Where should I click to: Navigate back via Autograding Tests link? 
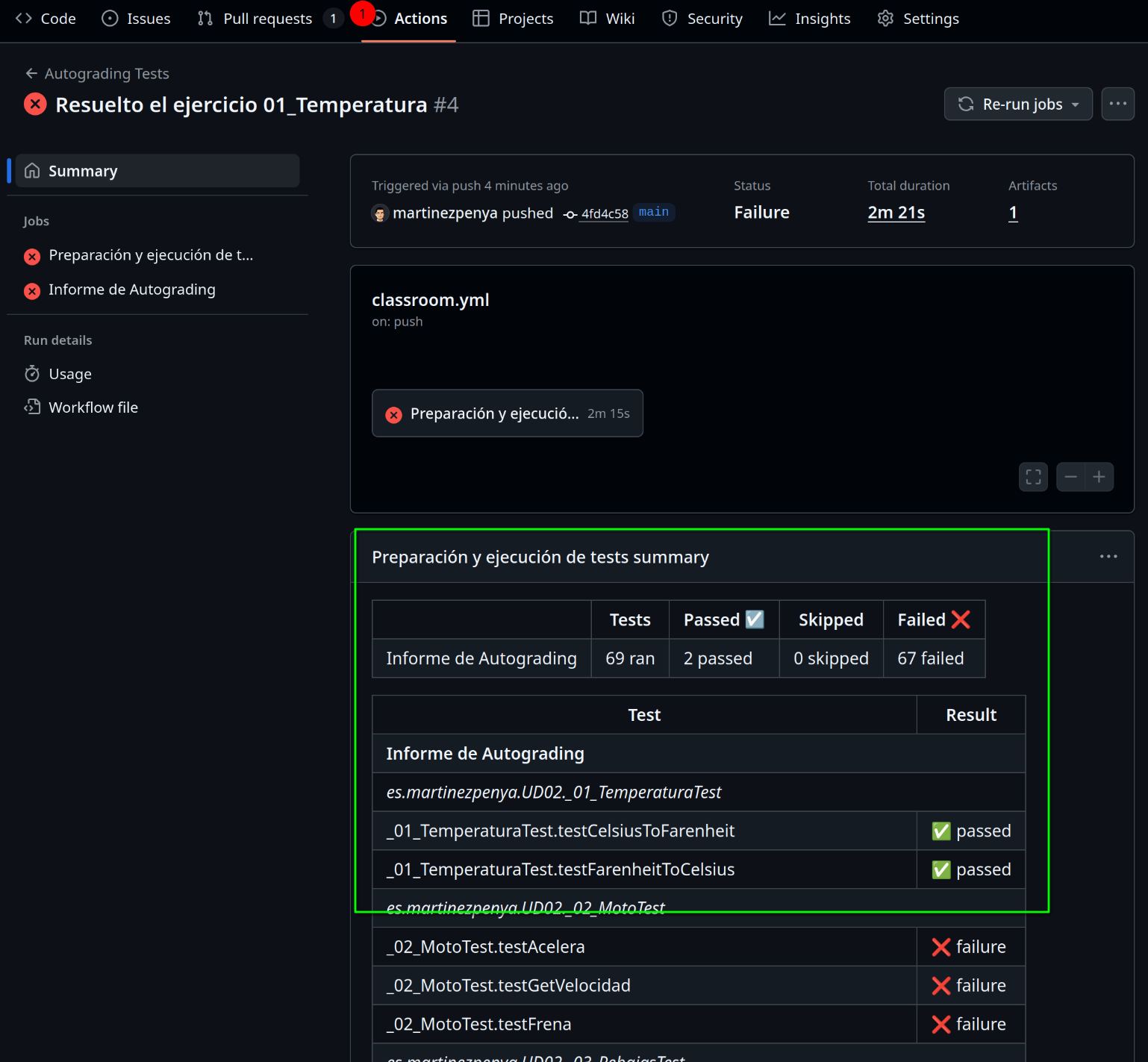(x=105, y=73)
